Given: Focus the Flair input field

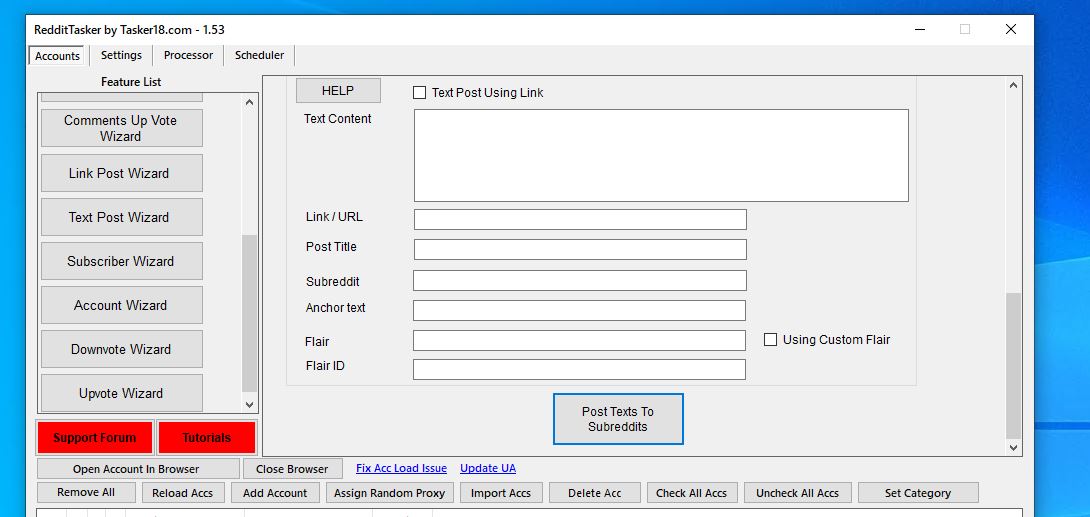Looking at the screenshot, I should 579,340.
